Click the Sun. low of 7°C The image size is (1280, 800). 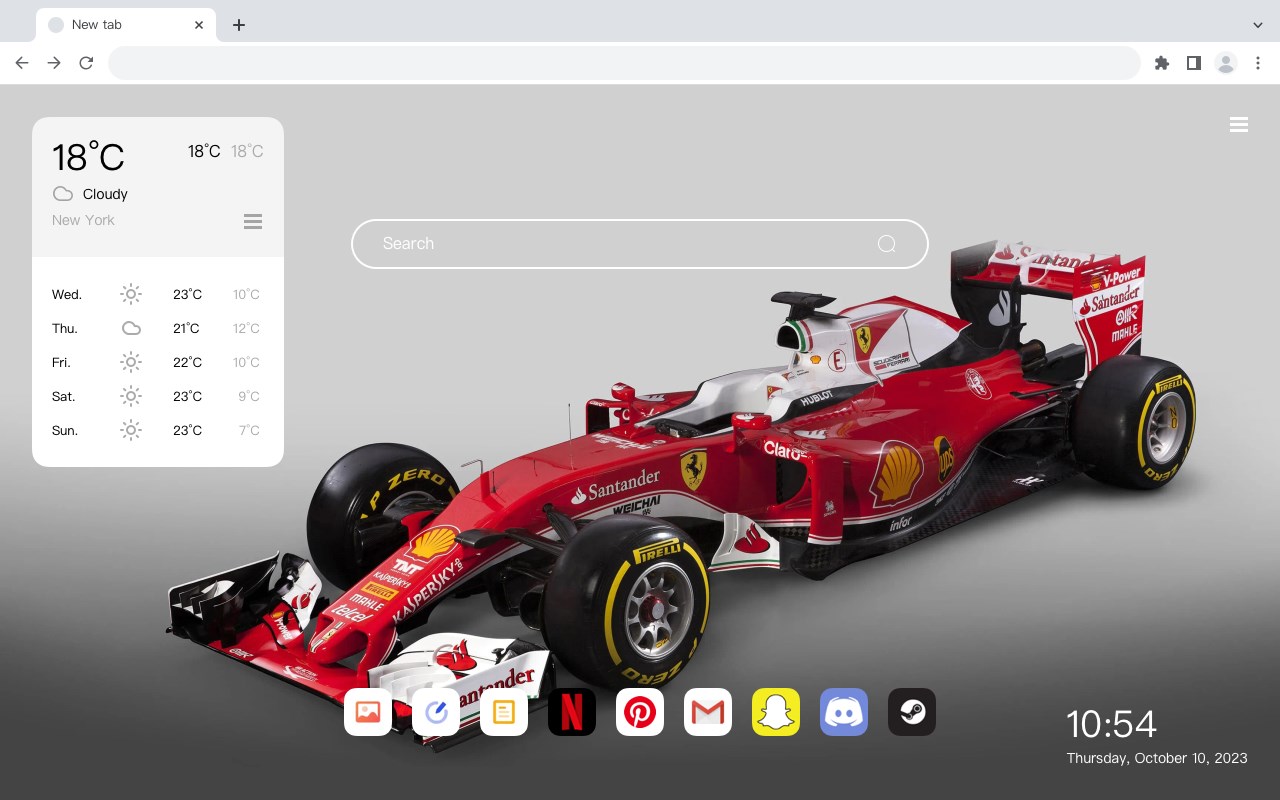249,430
